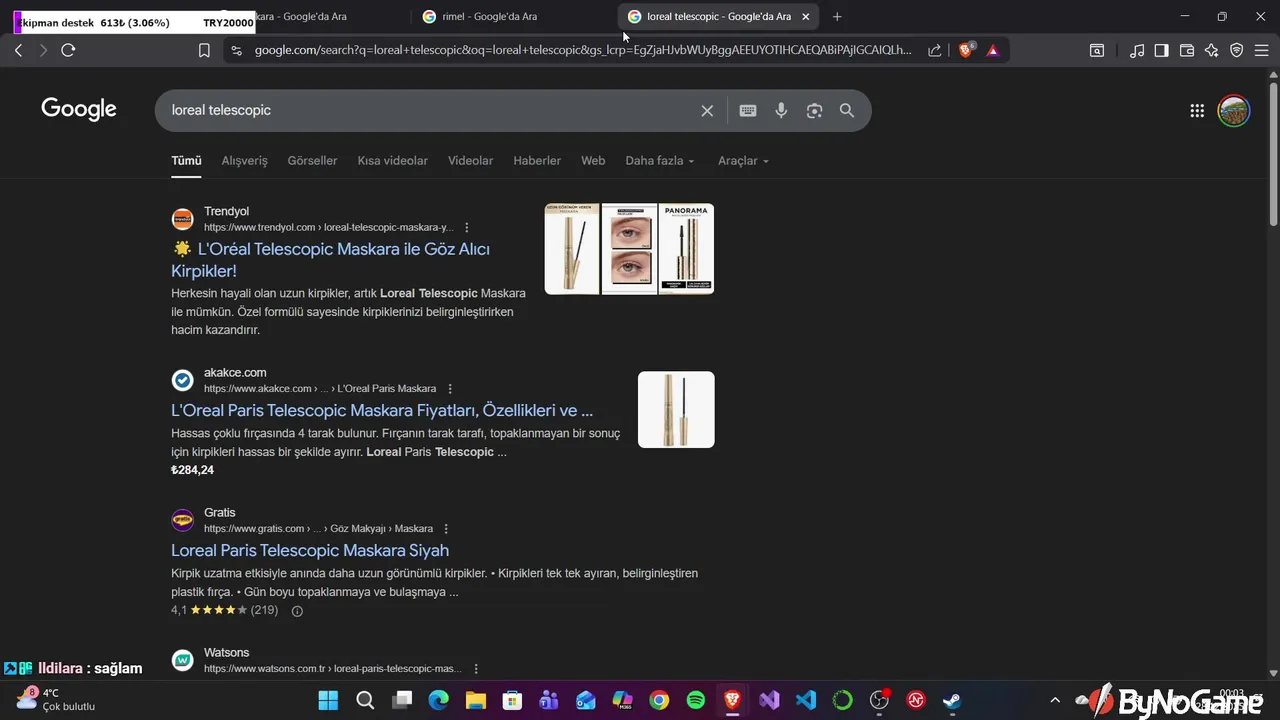Switch to the Kısa videolar tab
Screen dimensions: 1280x720
(393, 161)
